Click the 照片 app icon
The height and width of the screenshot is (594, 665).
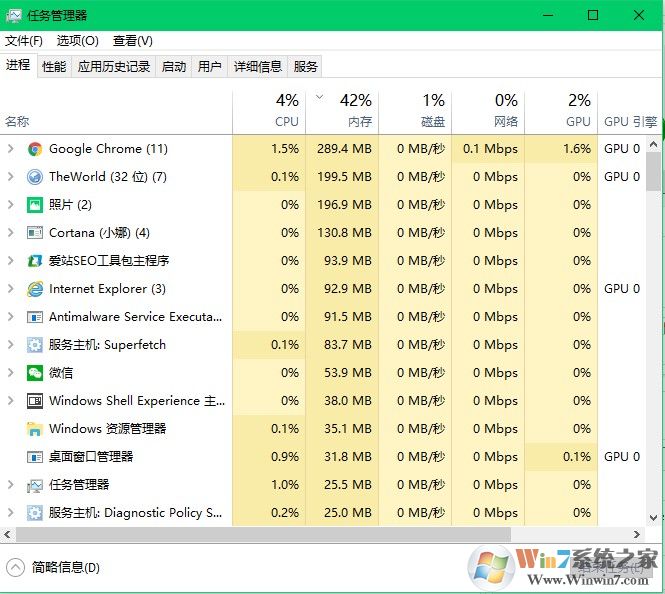35,205
